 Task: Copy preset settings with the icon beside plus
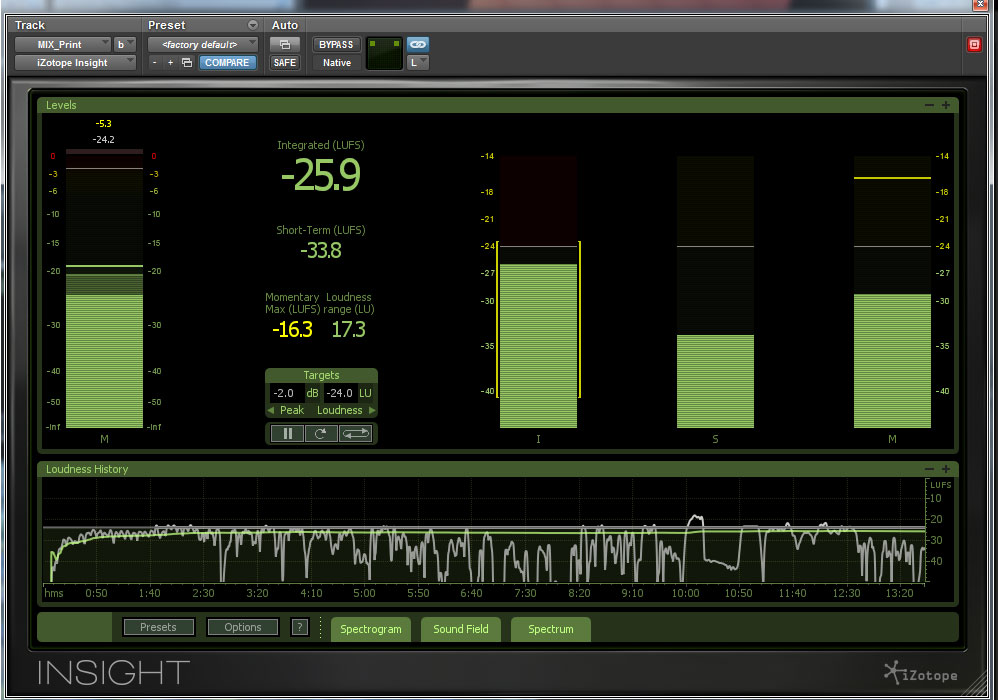[187, 62]
